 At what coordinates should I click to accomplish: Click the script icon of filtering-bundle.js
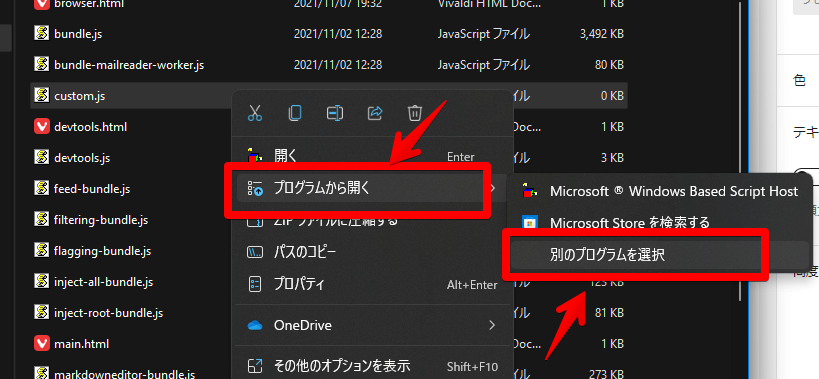[41, 220]
